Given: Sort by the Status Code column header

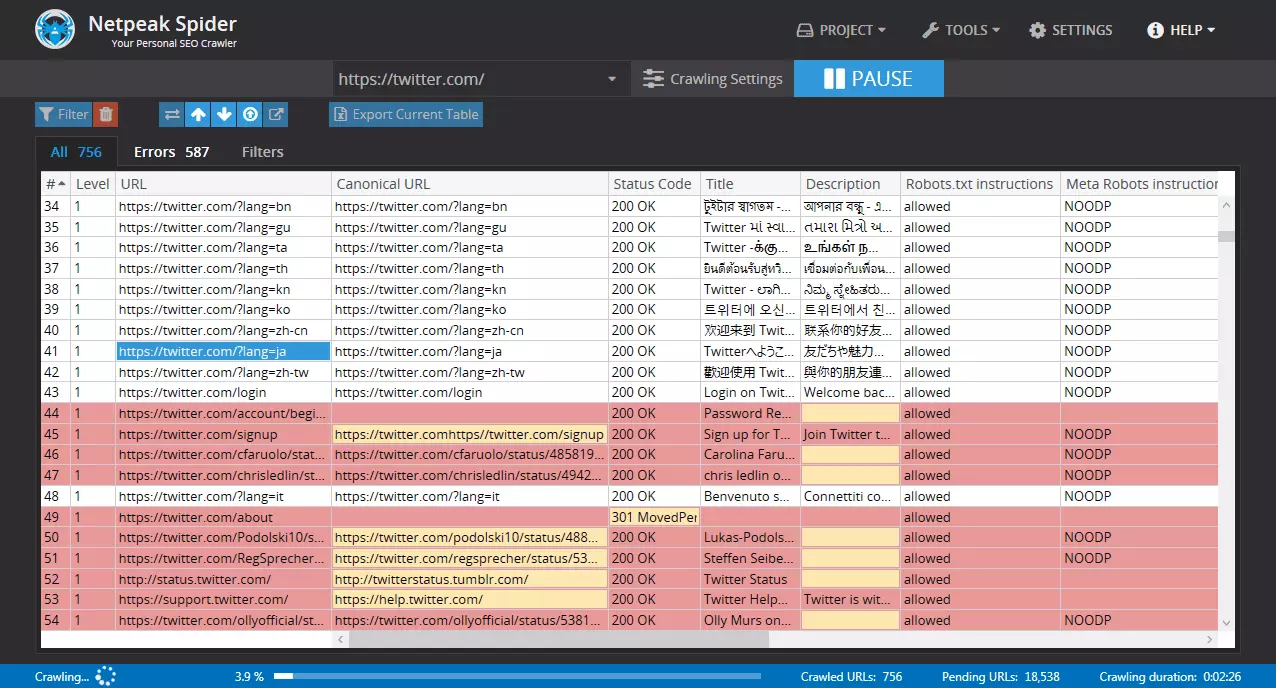Looking at the screenshot, I should (652, 184).
